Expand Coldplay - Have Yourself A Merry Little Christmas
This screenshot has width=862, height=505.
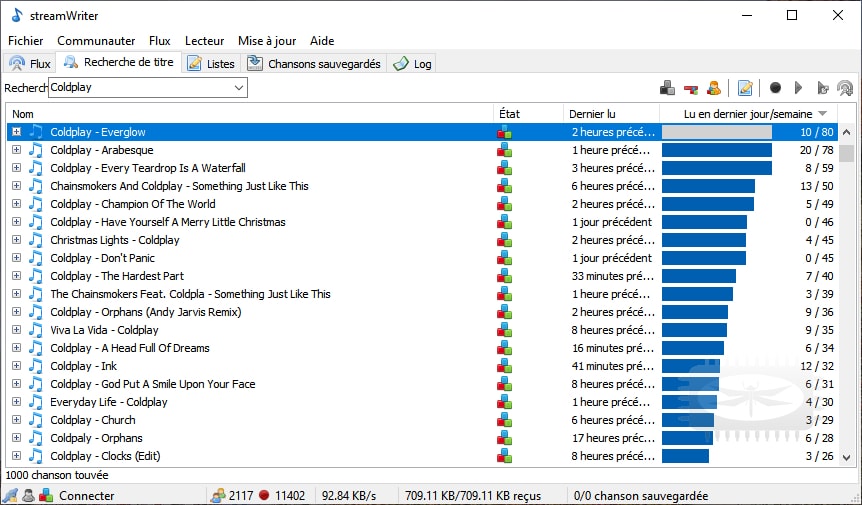16,222
